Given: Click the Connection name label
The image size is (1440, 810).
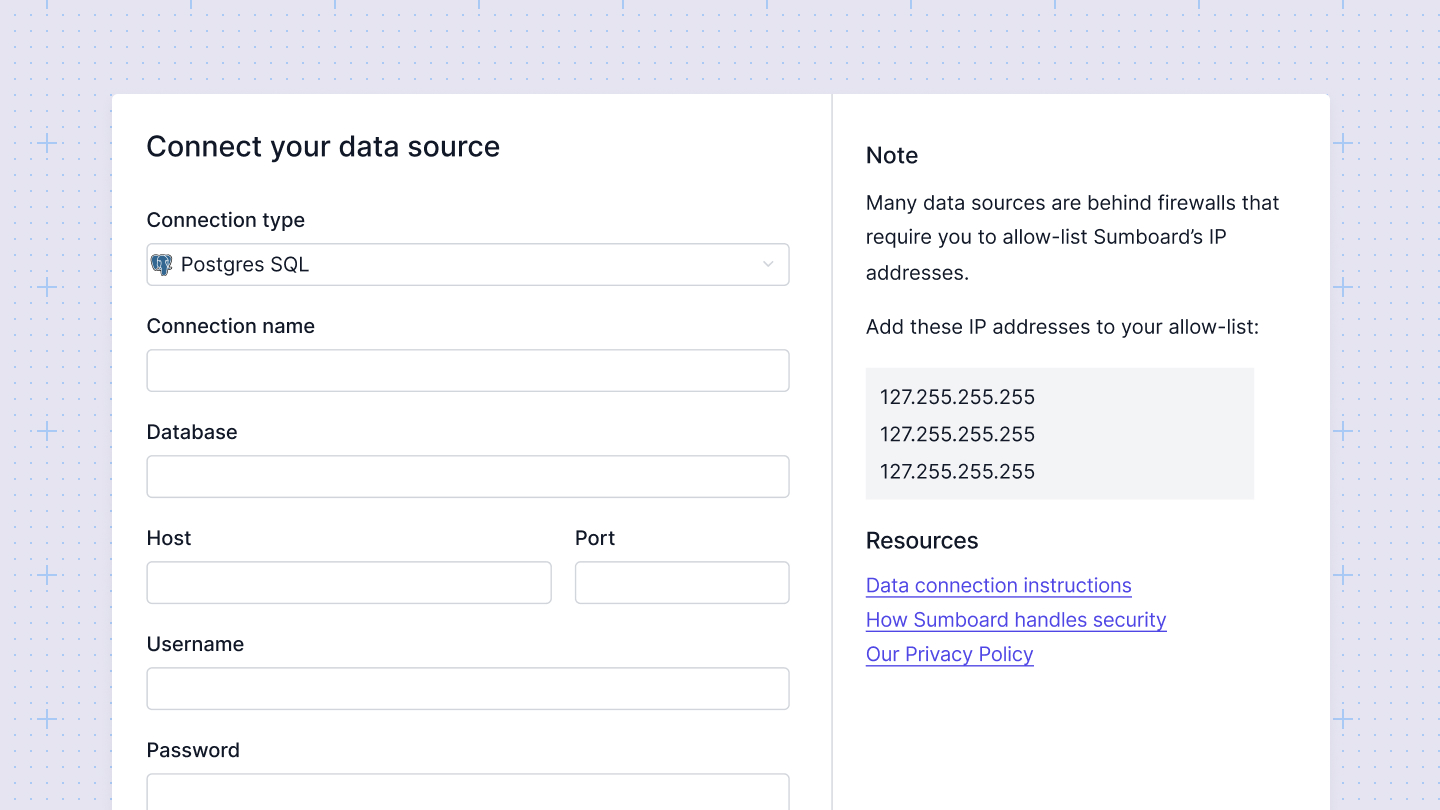Looking at the screenshot, I should tap(230, 326).
